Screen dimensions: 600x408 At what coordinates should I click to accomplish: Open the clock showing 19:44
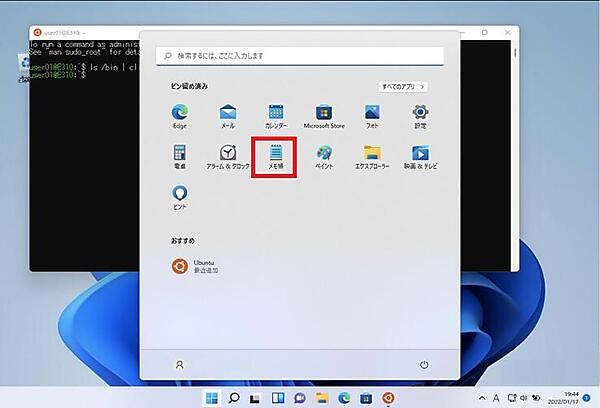point(563,398)
